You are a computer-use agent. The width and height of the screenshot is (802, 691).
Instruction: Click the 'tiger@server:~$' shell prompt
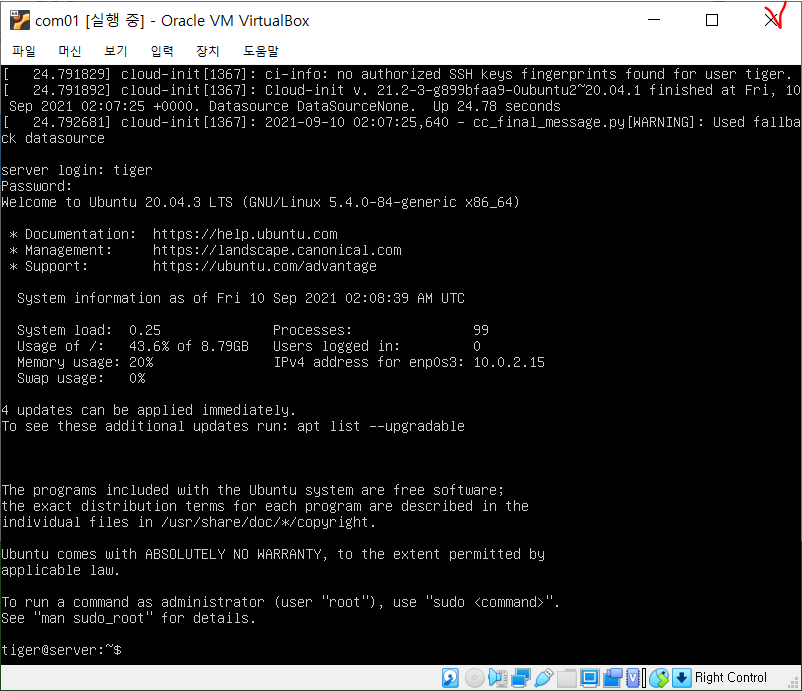click(61, 650)
